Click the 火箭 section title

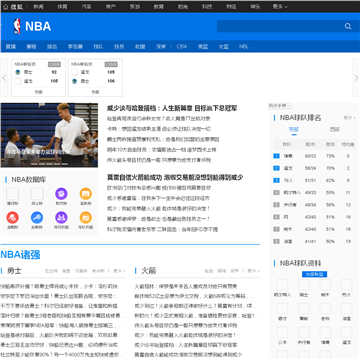[148, 271]
